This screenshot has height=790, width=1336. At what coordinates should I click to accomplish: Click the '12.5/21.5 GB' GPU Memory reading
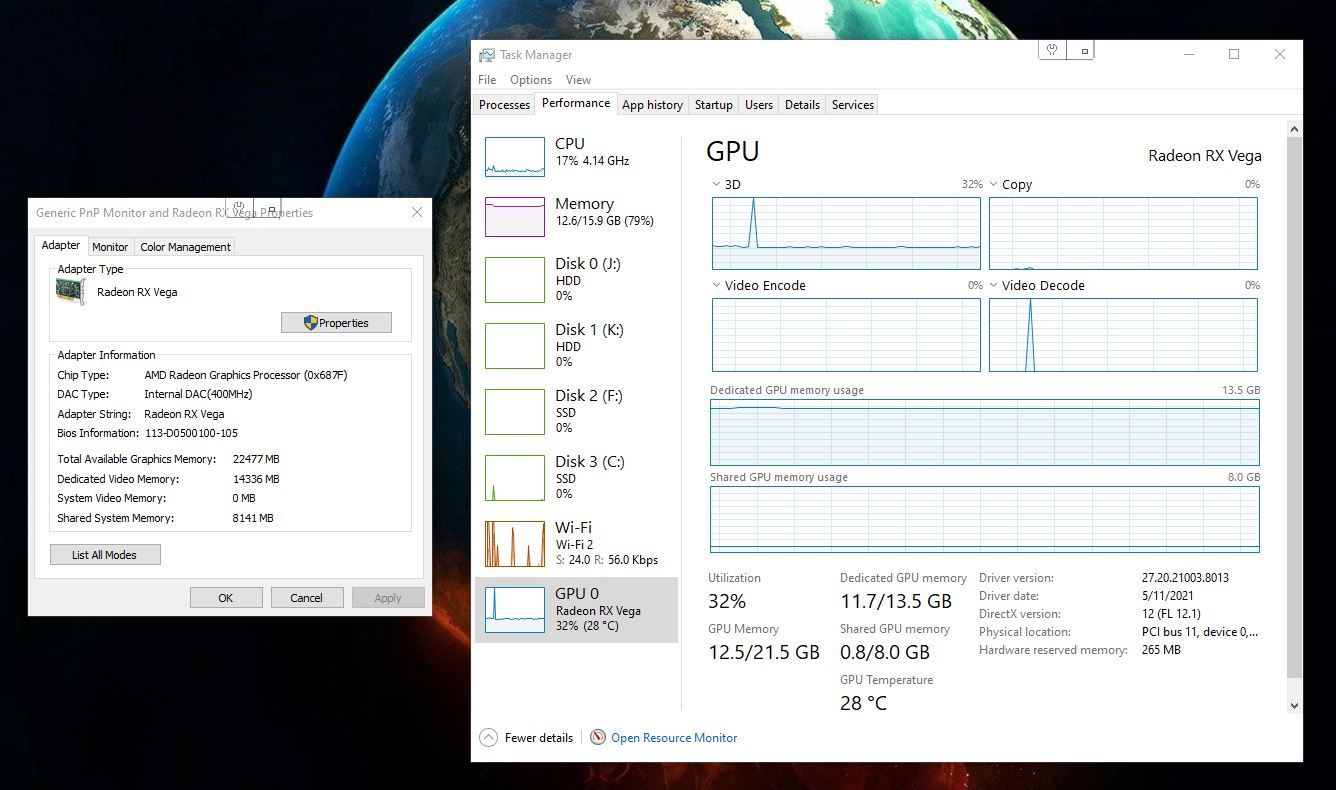click(x=764, y=652)
